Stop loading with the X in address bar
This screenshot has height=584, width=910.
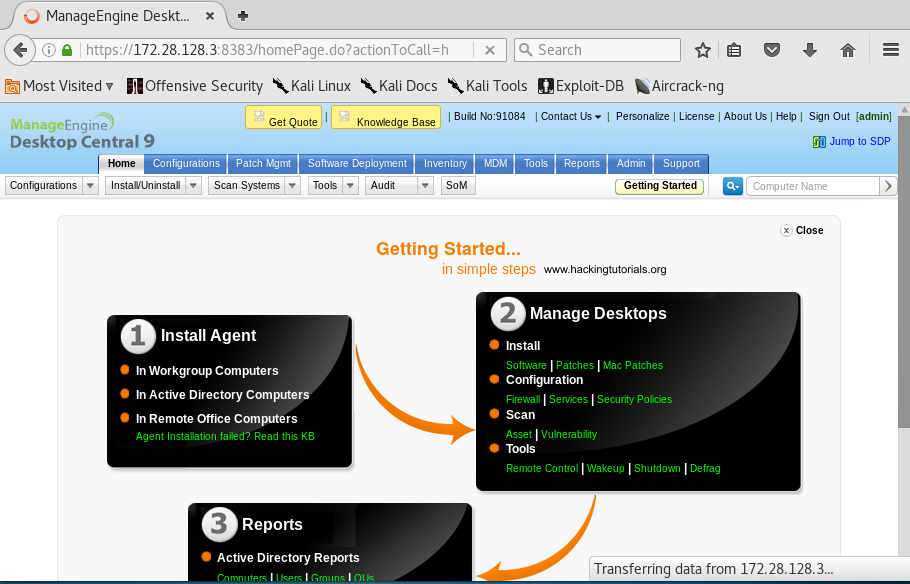click(490, 50)
